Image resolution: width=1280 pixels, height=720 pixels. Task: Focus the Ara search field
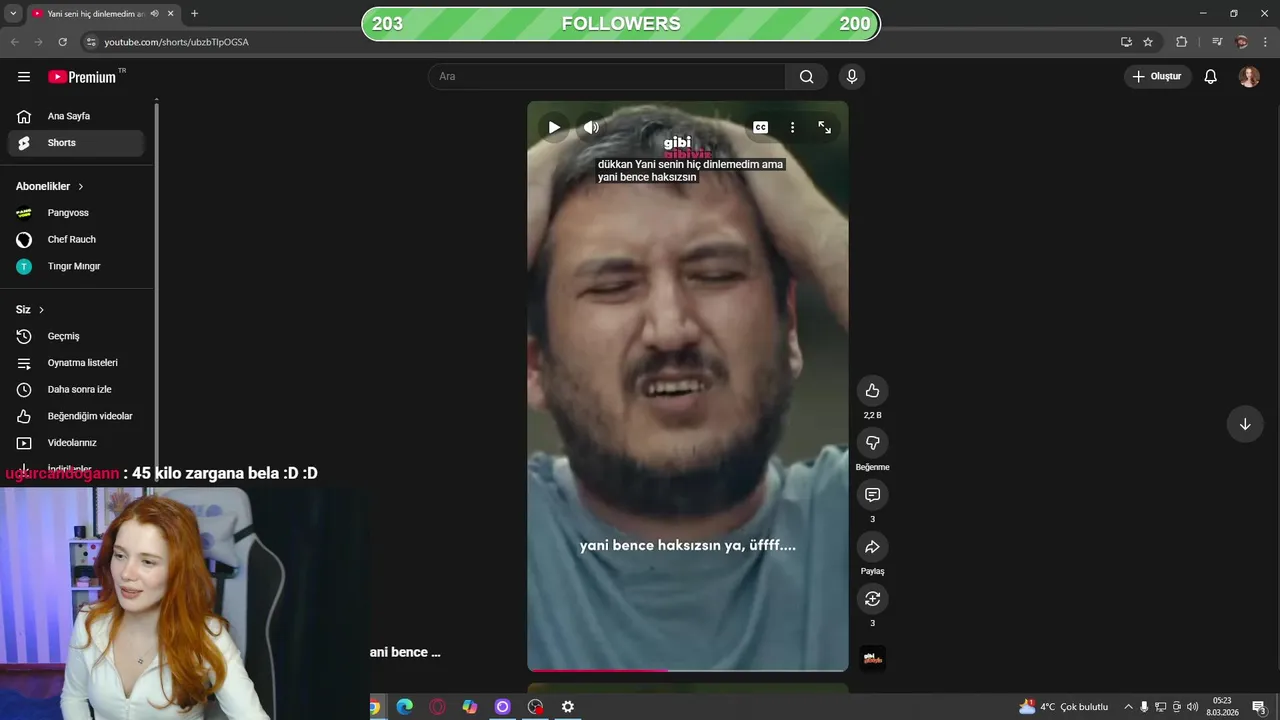[x=607, y=77]
